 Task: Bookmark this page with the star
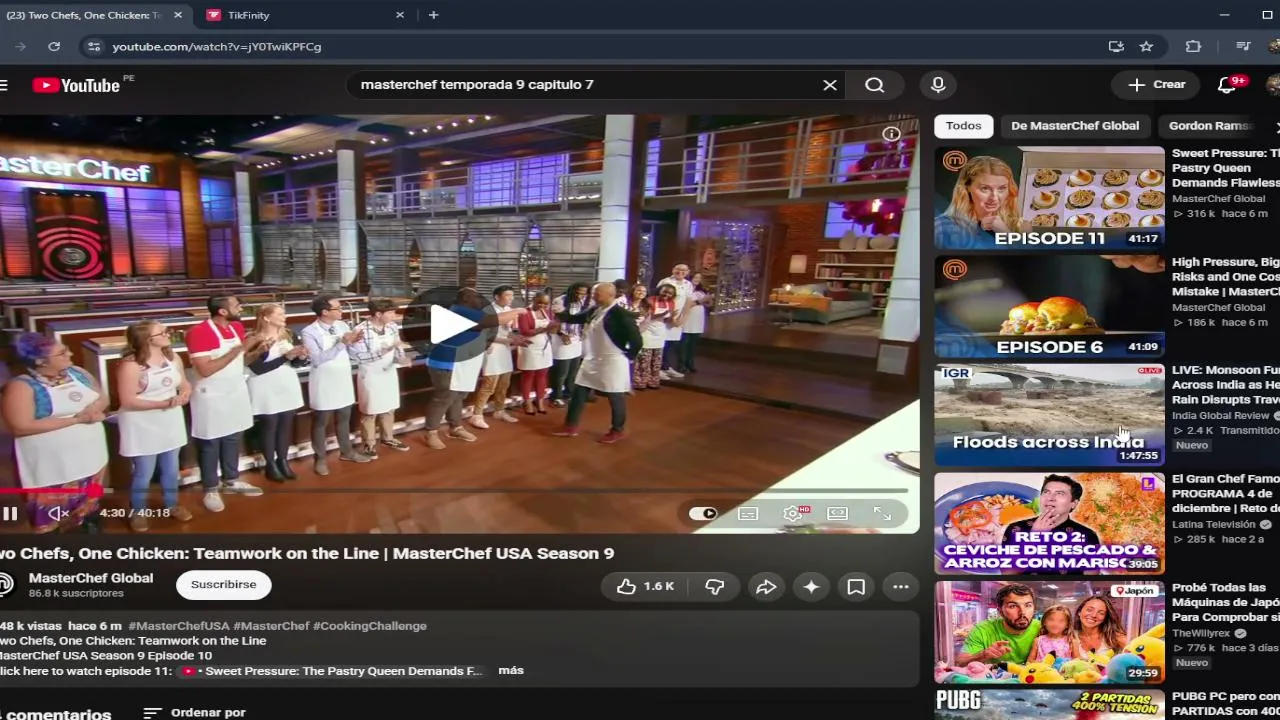[1146, 47]
